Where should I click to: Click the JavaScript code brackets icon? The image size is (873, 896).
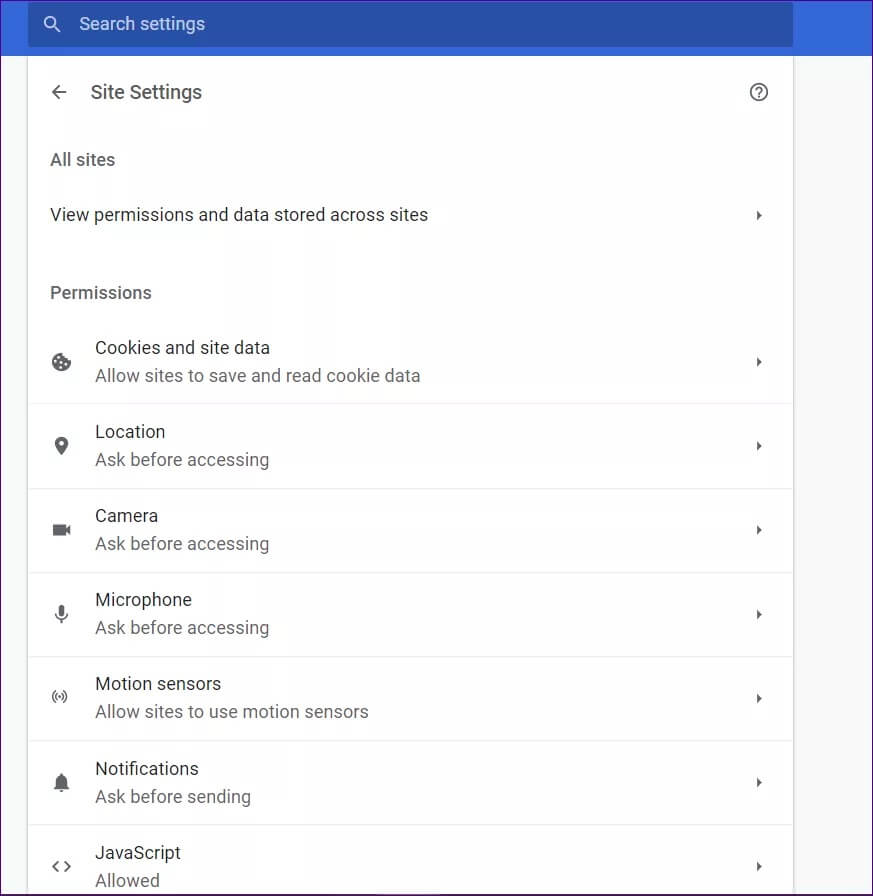pyautogui.click(x=61, y=866)
